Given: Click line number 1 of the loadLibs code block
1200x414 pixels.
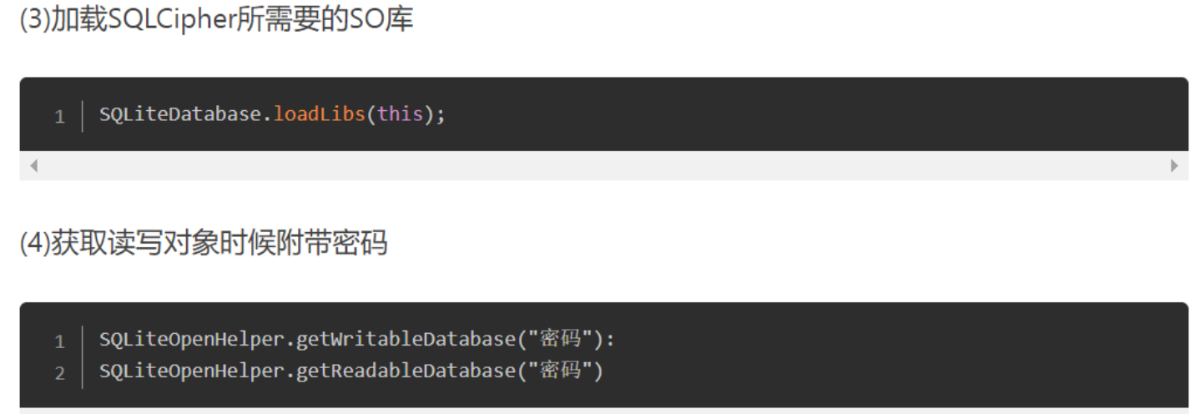Looking at the screenshot, I should pos(59,116).
